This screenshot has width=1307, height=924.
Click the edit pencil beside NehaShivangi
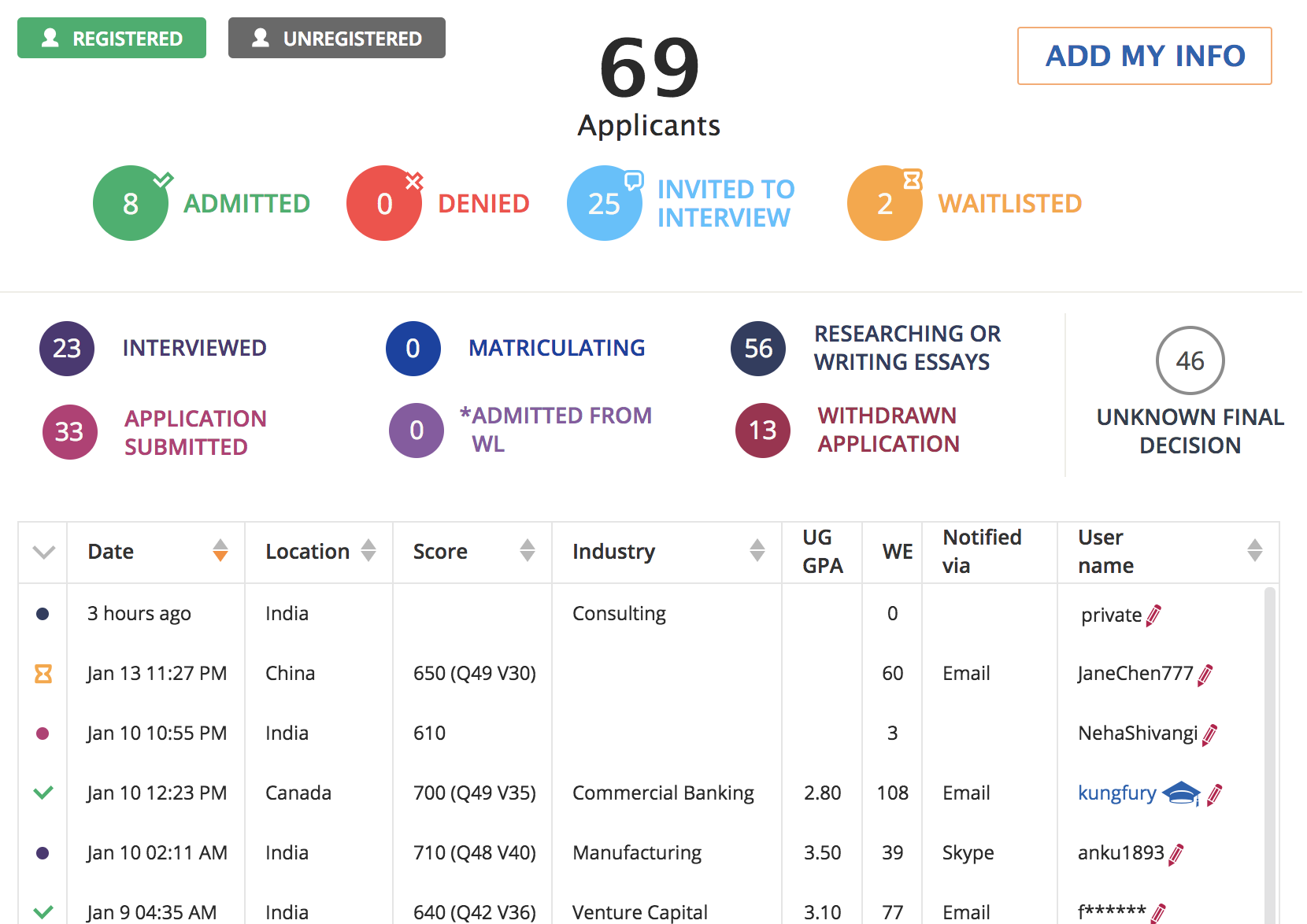click(x=1209, y=734)
